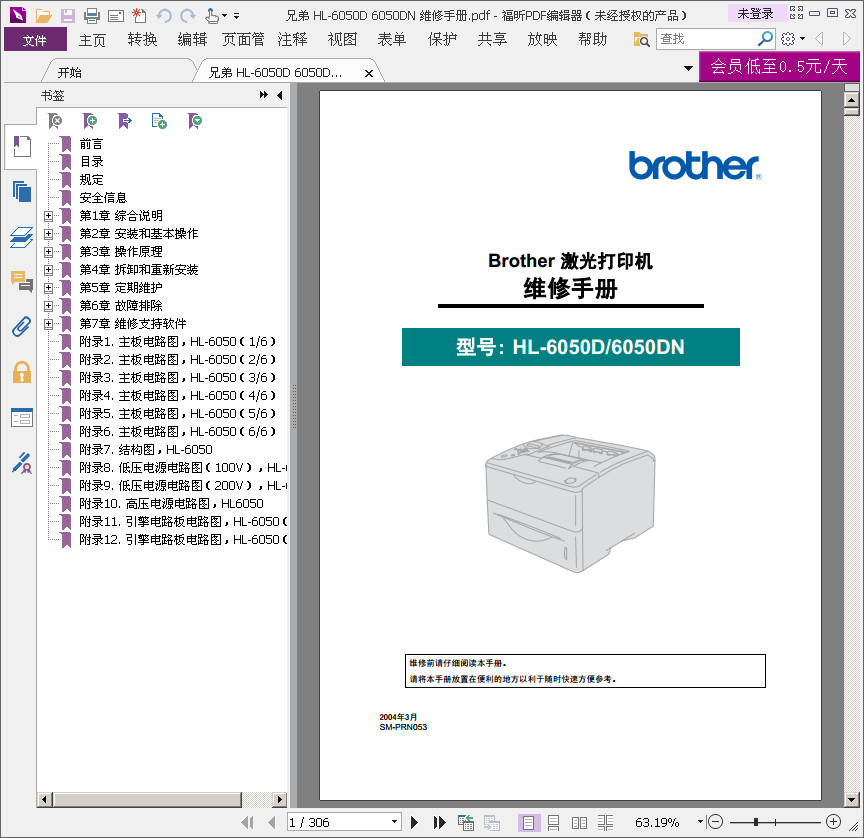Go to the next page arrow
This screenshot has height=838, width=864.
414,823
